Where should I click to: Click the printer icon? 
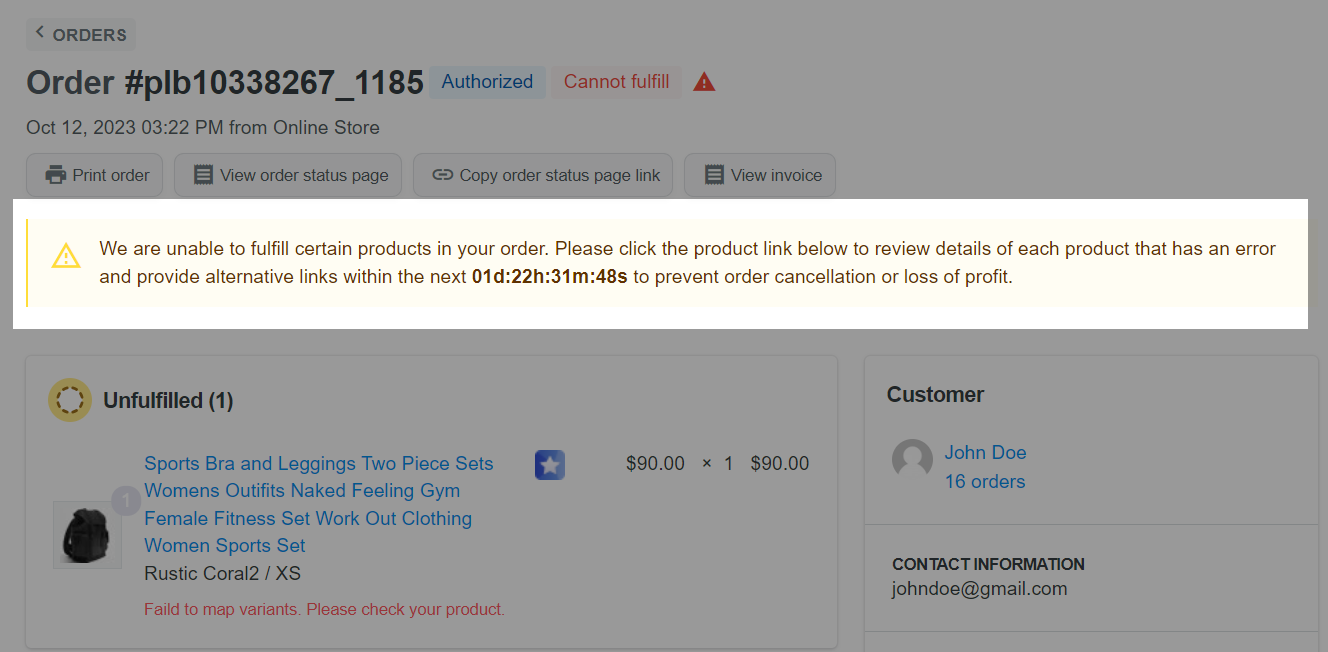click(x=56, y=175)
